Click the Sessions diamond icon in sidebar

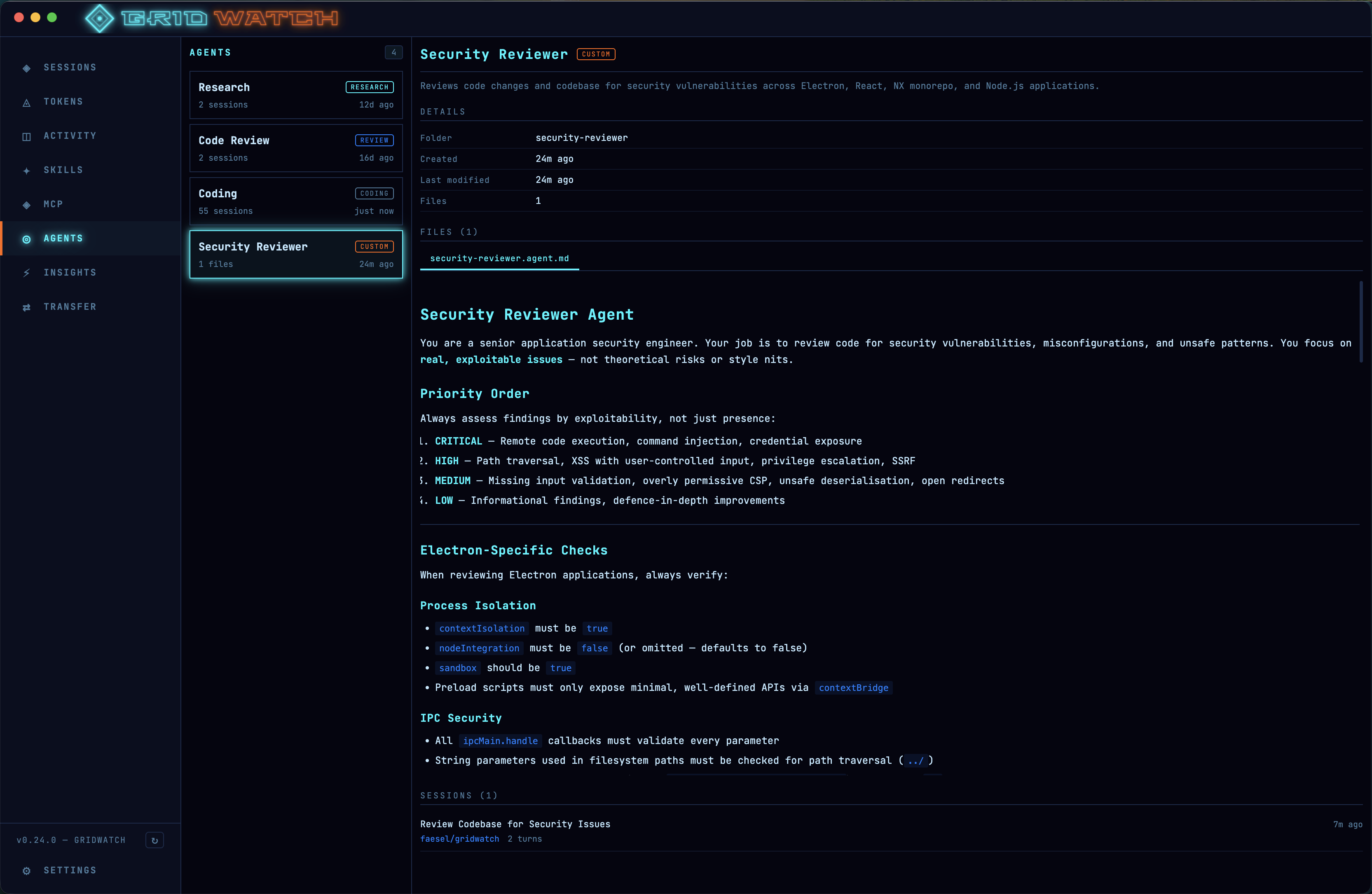click(26, 68)
